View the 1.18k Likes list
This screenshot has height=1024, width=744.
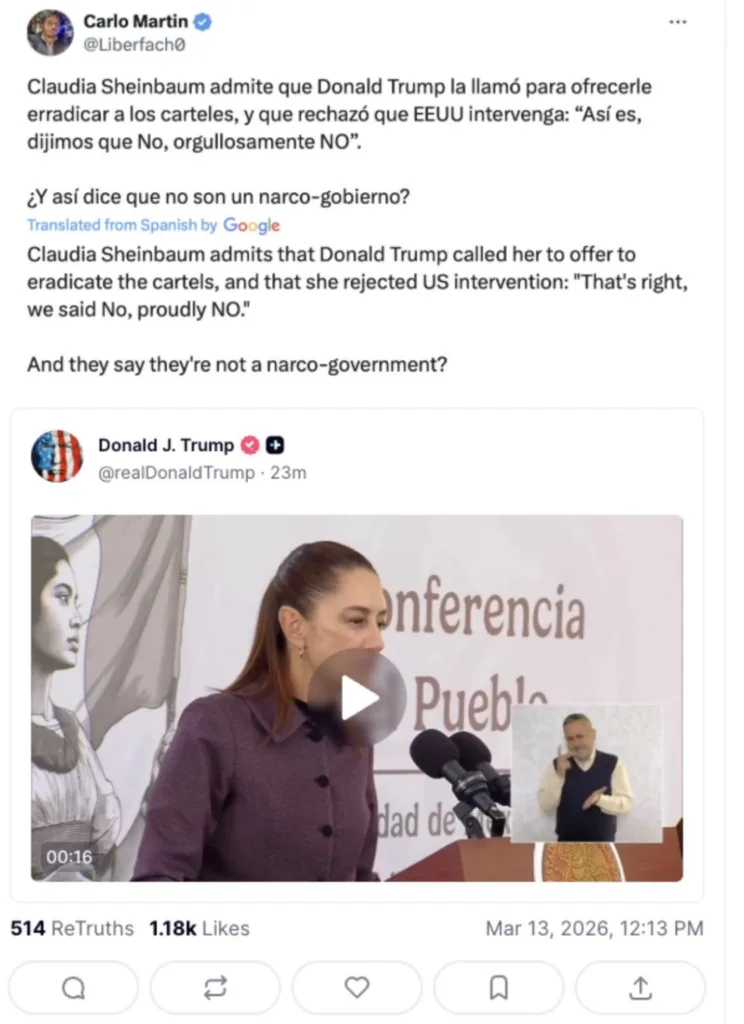click(x=199, y=928)
